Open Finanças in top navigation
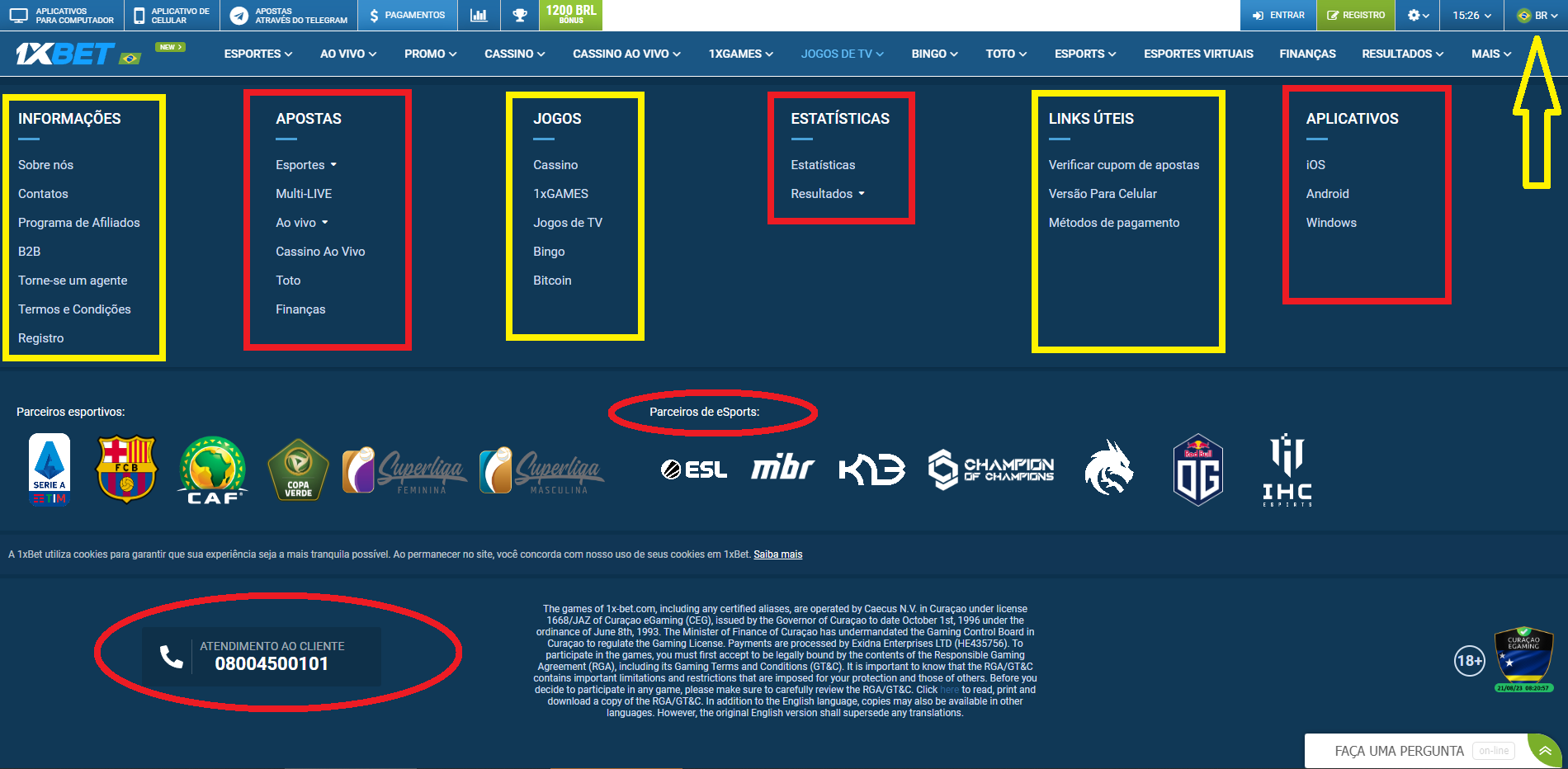 pyautogui.click(x=1307, y=54)
